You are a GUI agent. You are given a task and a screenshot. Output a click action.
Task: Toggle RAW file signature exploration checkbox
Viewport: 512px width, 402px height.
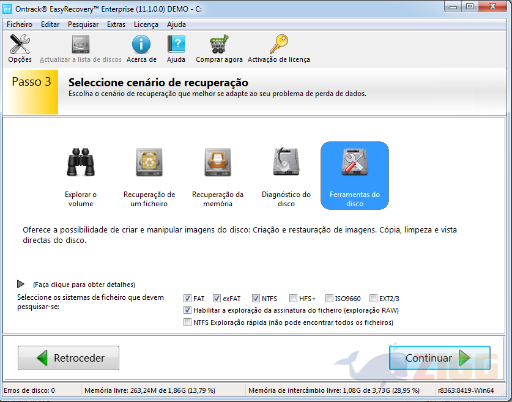click(x=187, y=310)
